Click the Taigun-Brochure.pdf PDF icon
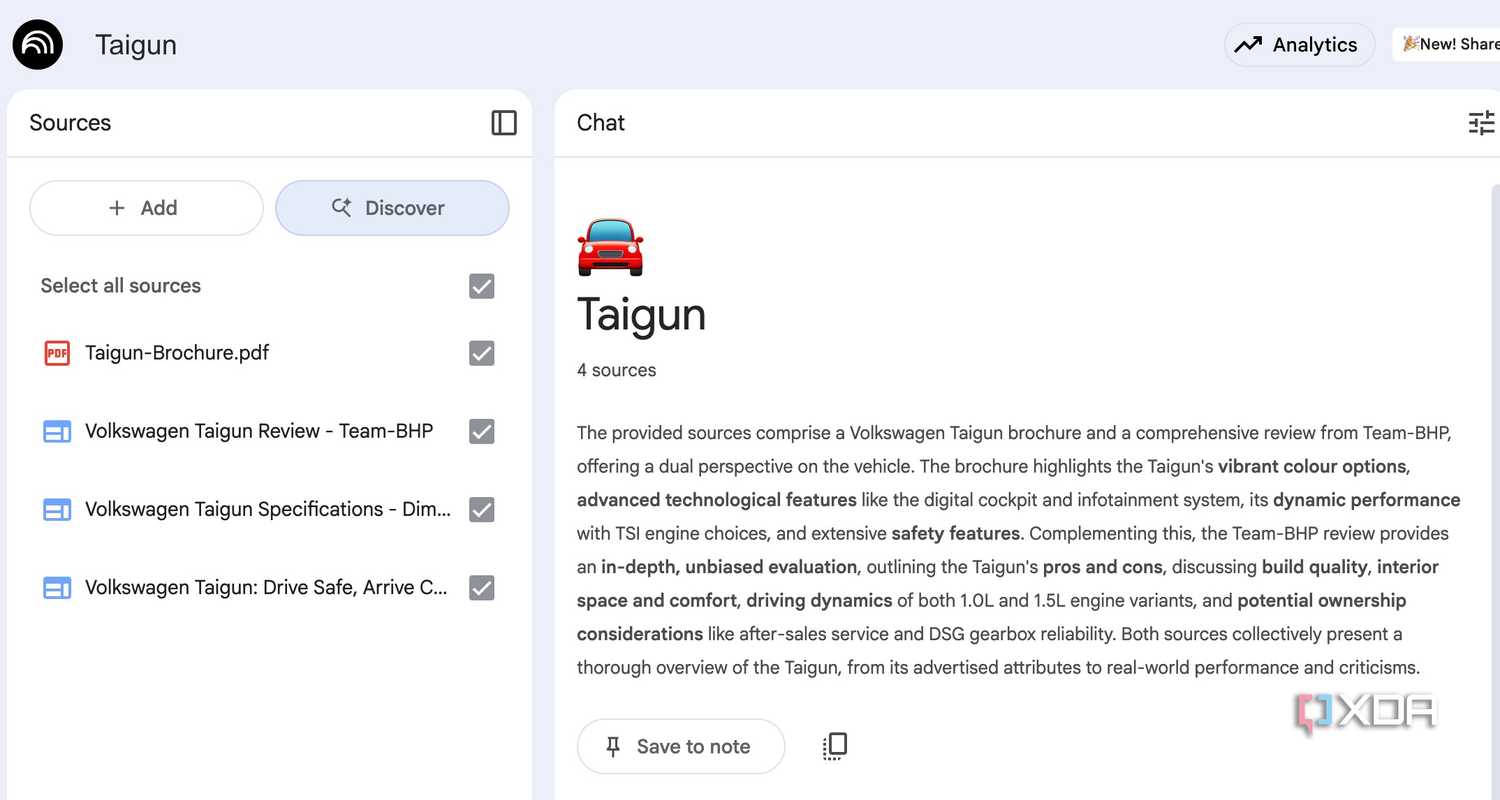Screen dimensions: 1500x800 (x=57, y=353)
